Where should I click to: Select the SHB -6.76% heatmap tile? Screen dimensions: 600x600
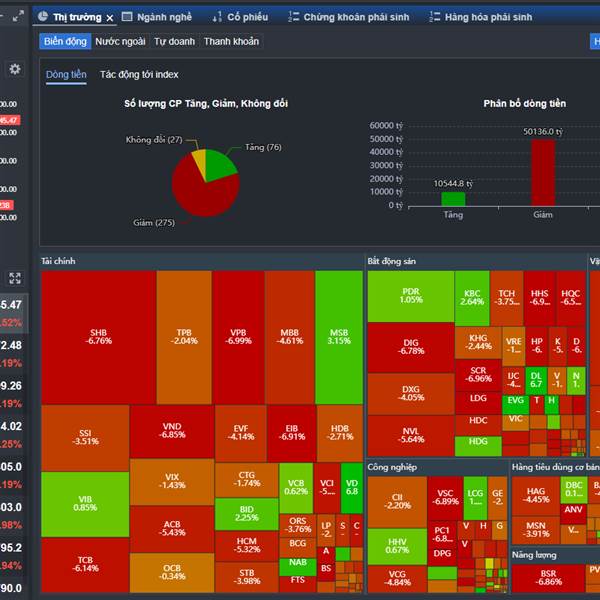click(x=98, y=337)
